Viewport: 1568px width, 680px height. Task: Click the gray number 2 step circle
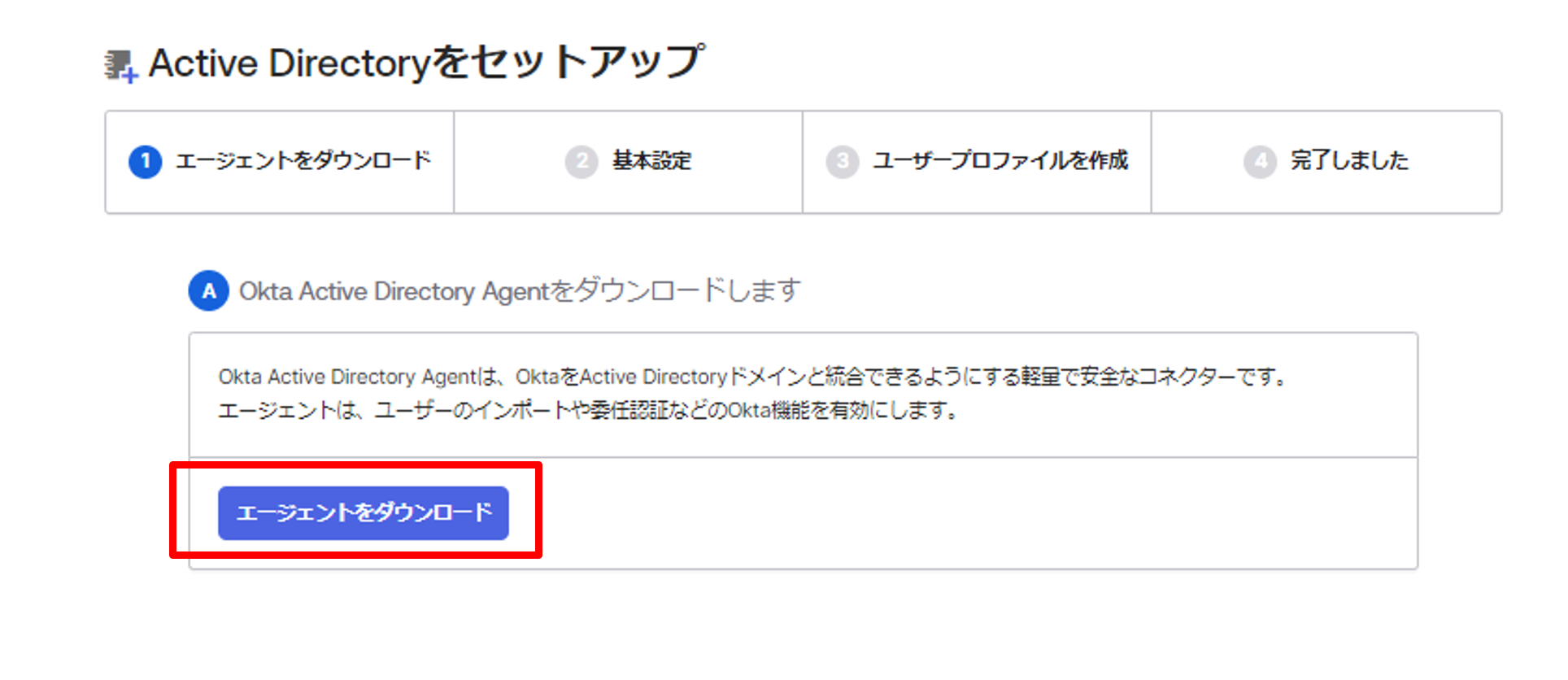[581, 161]
